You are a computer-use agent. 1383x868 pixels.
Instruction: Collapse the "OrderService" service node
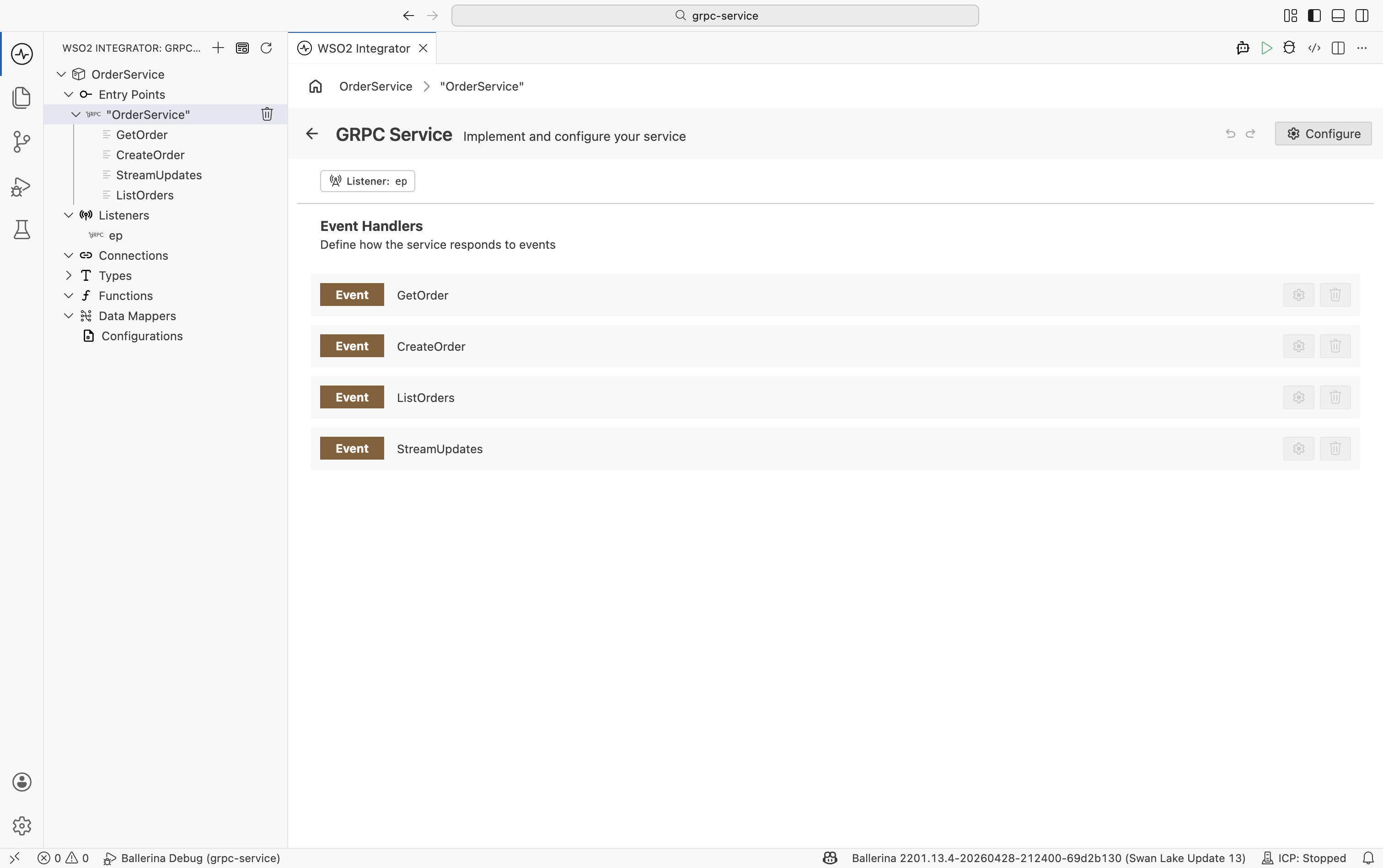click(x=76, y=114)
